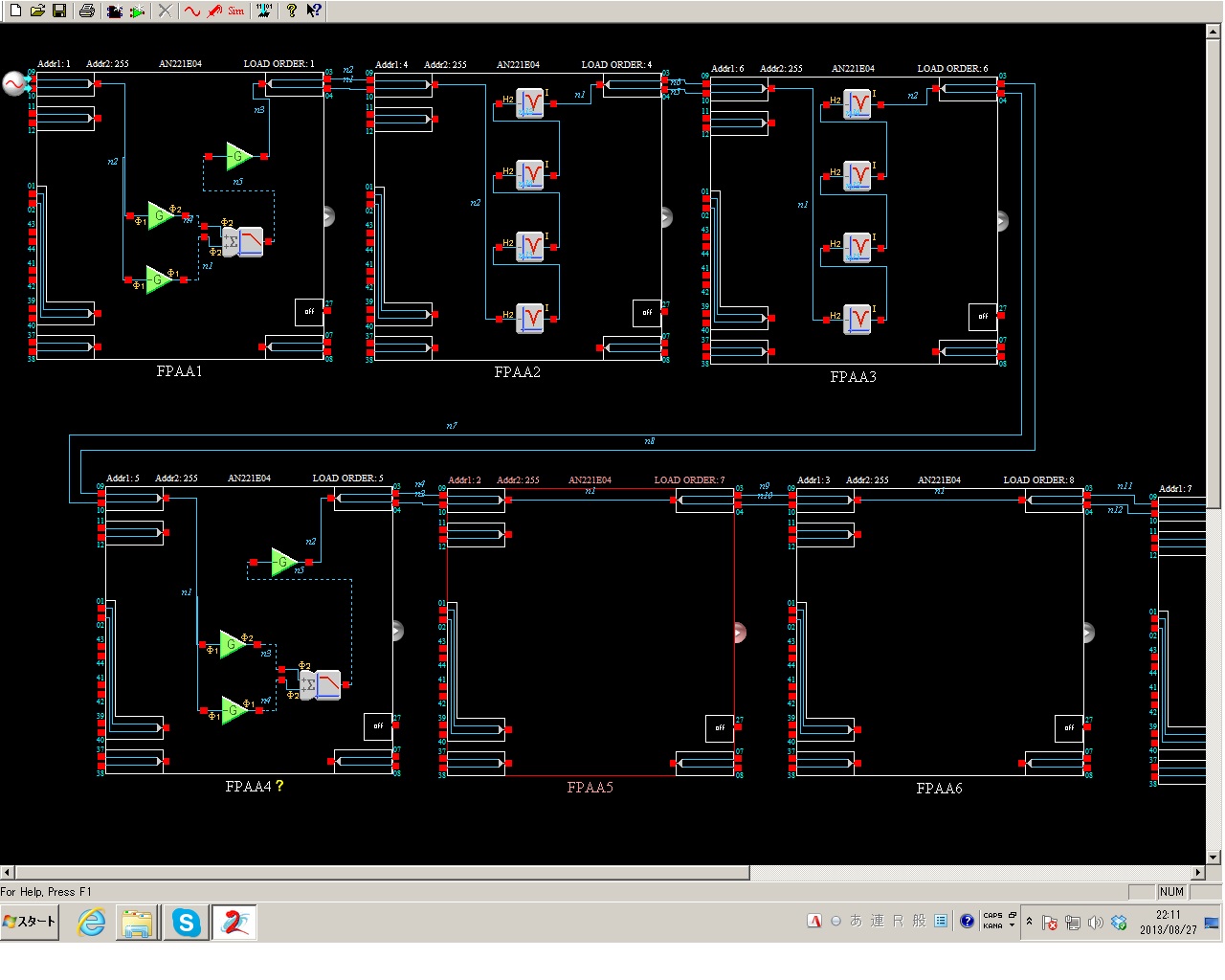Select the summing filter block in FPAA4

point(320,685)
